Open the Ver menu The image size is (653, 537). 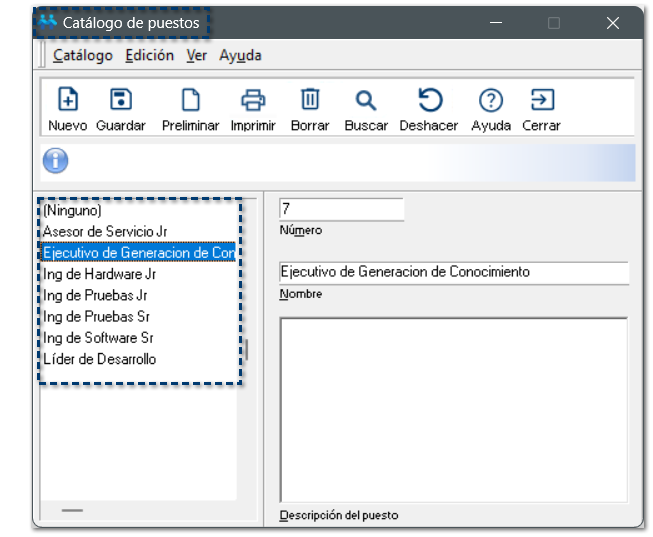tap(196, 56)
